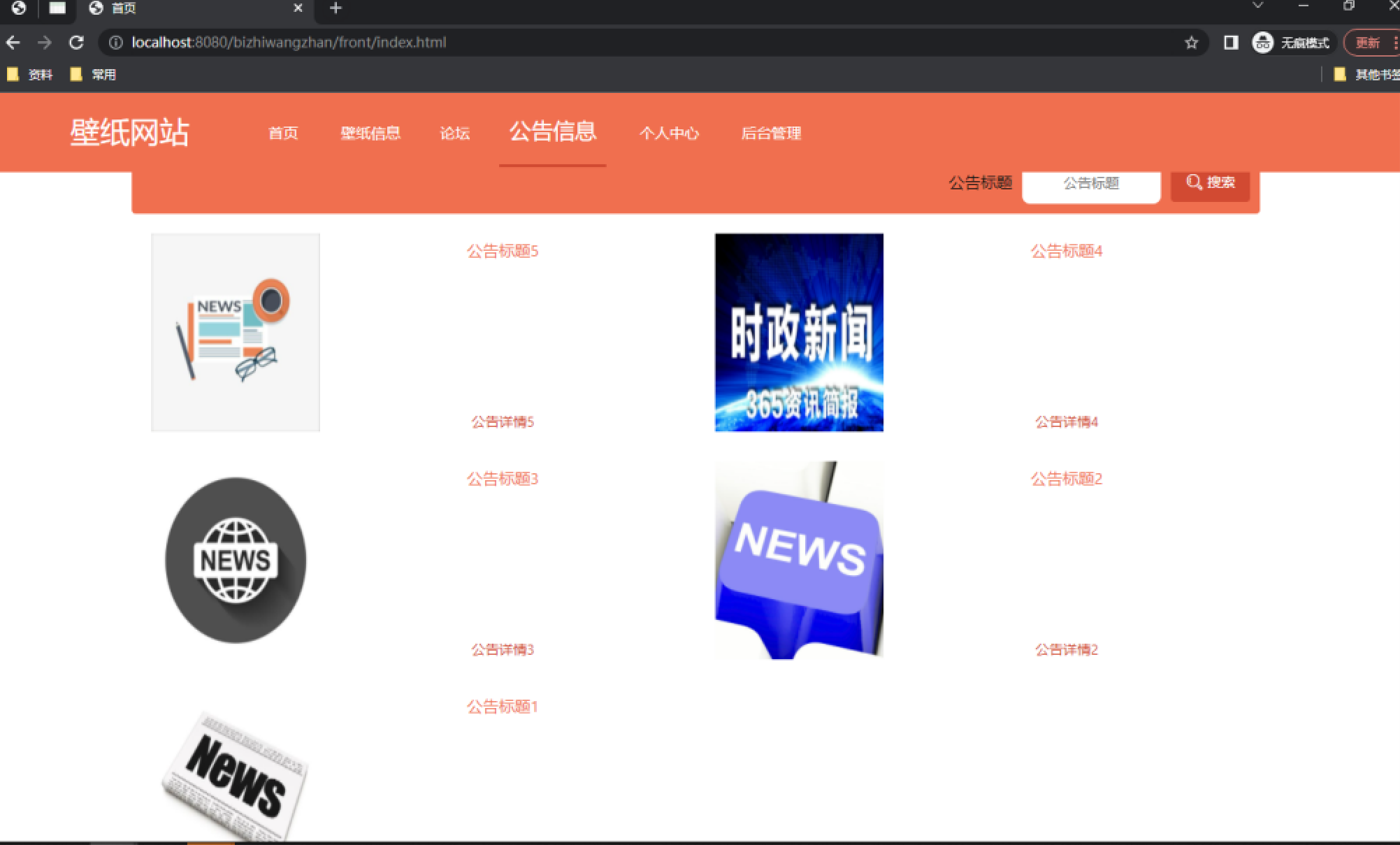Open 壁纸信息 navigation item
1400x845 pixels.
point(370,133)
